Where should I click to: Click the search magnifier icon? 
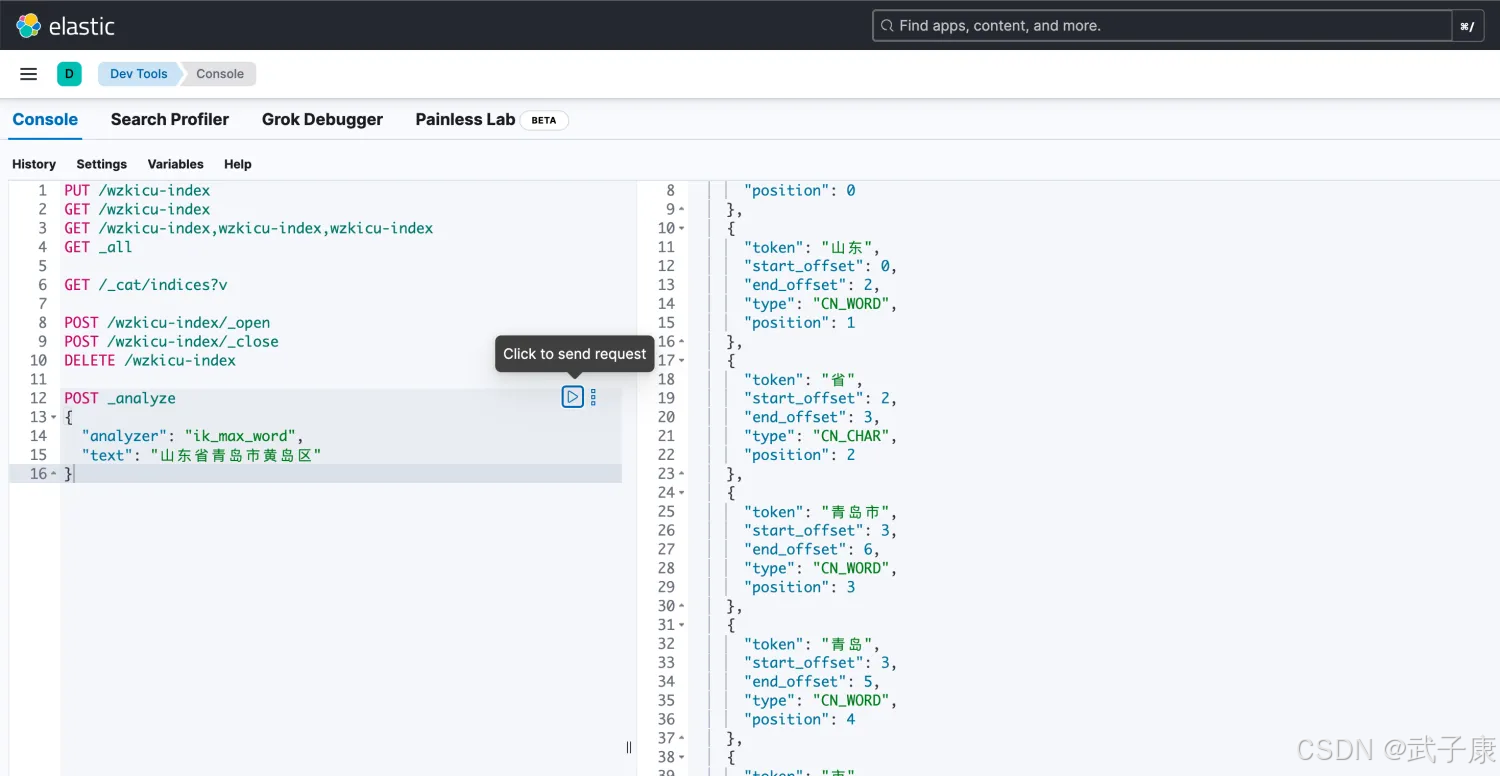886,26
